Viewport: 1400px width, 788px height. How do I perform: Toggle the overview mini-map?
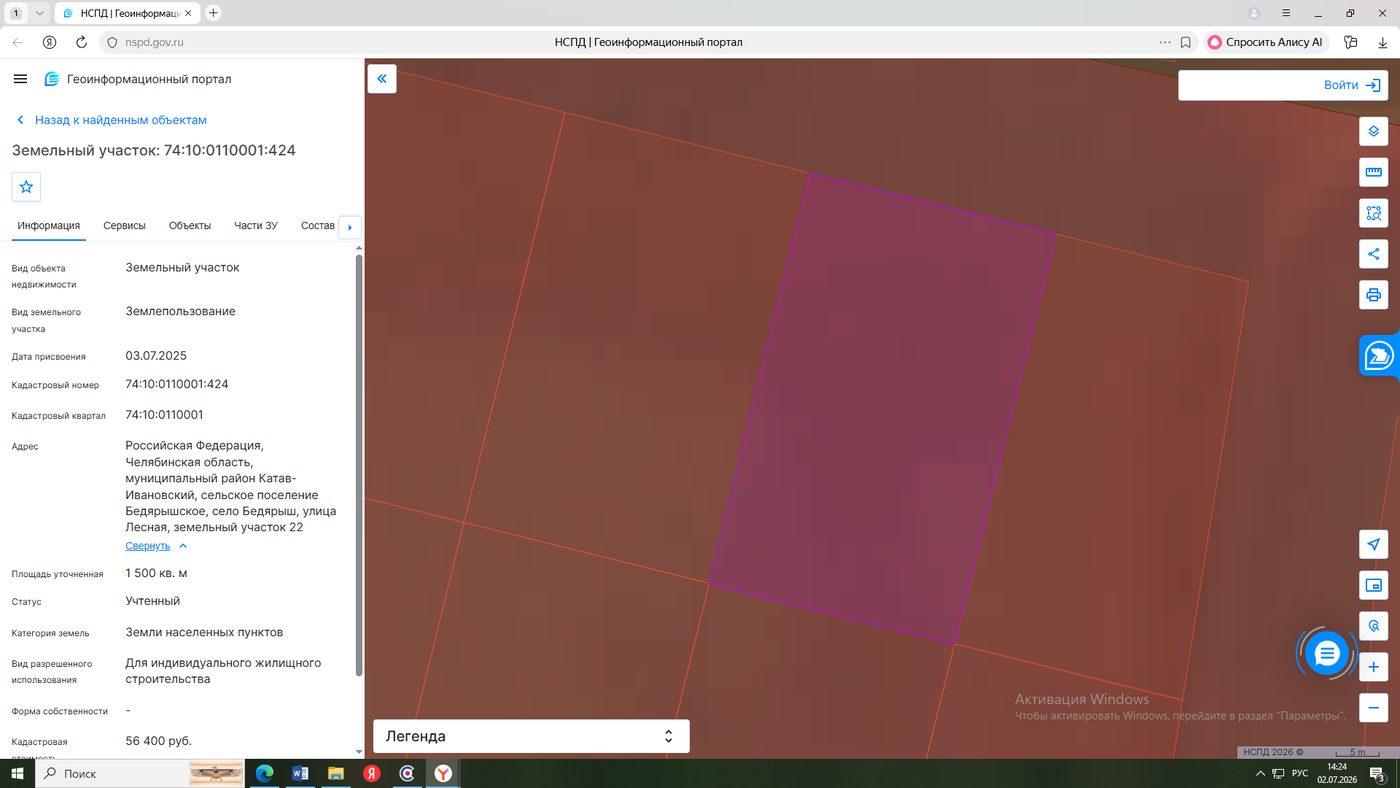(1374, 586)
